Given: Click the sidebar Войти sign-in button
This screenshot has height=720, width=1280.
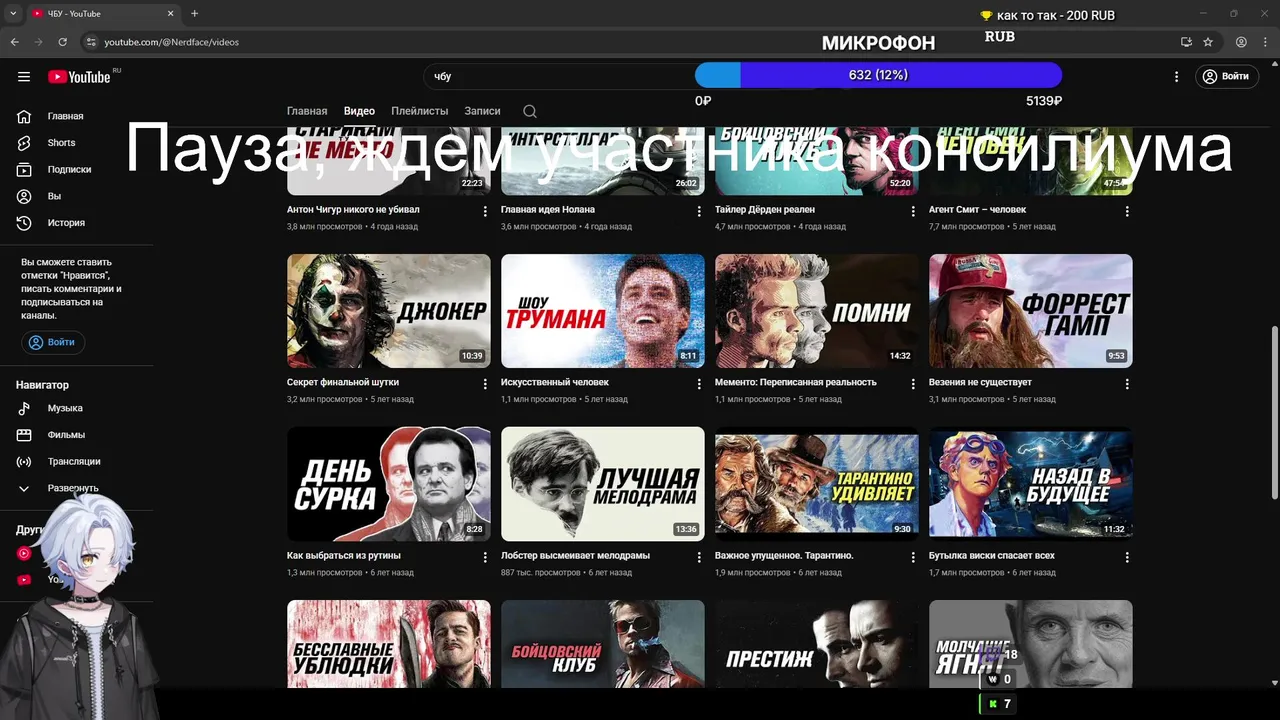Looking at the screenshot, I should 53,342.
